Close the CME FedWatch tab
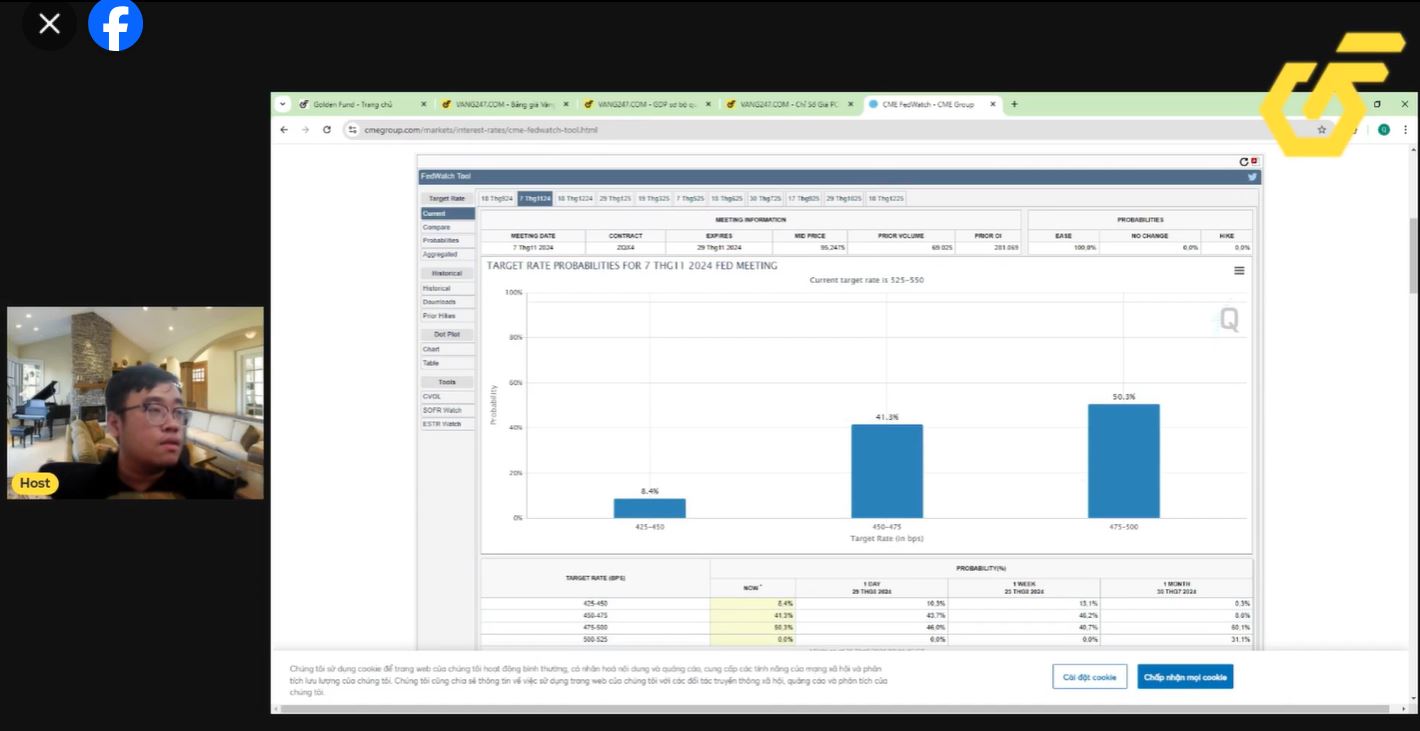Viewport: 1420px width, 731px height. 993,104
